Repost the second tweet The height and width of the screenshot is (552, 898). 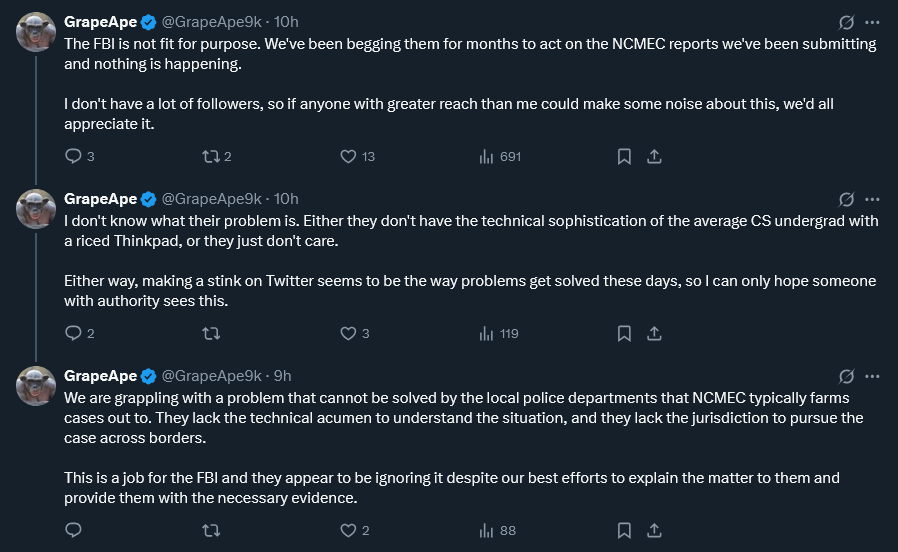pyautogui.click(x=211, y=333)
